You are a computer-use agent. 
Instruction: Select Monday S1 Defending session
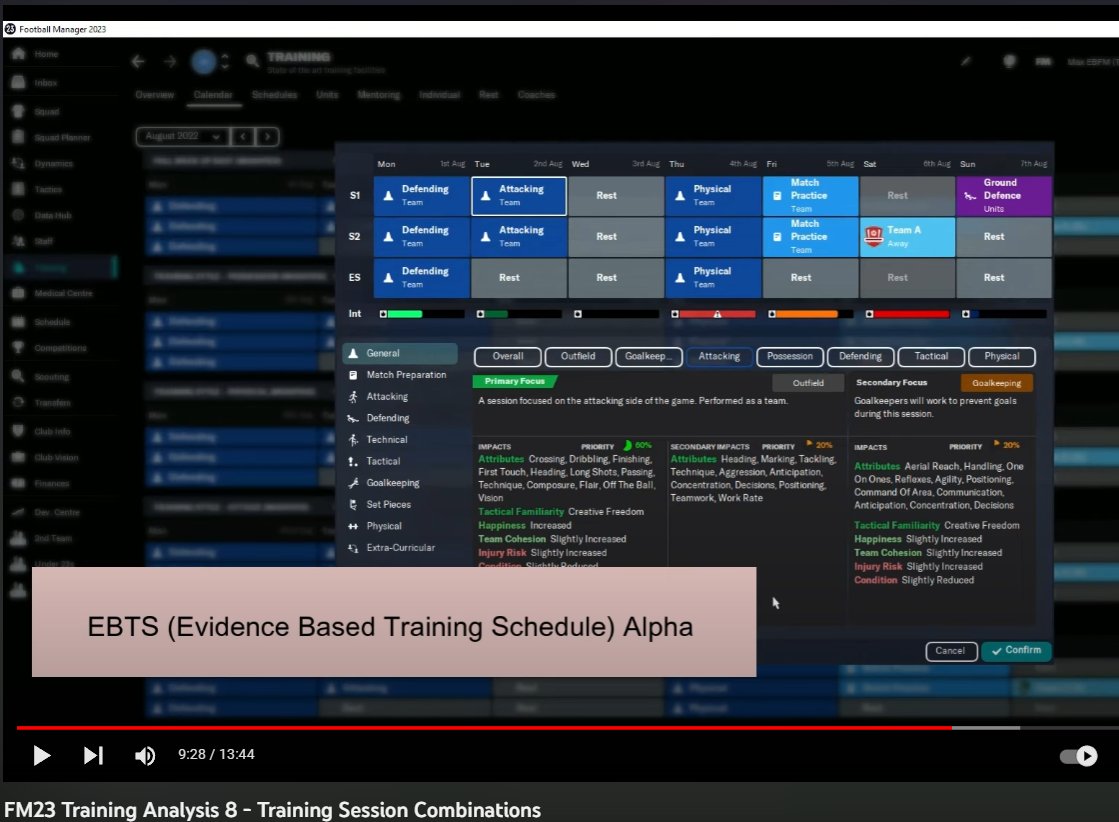pyautogui.click(x=422, y=196)
